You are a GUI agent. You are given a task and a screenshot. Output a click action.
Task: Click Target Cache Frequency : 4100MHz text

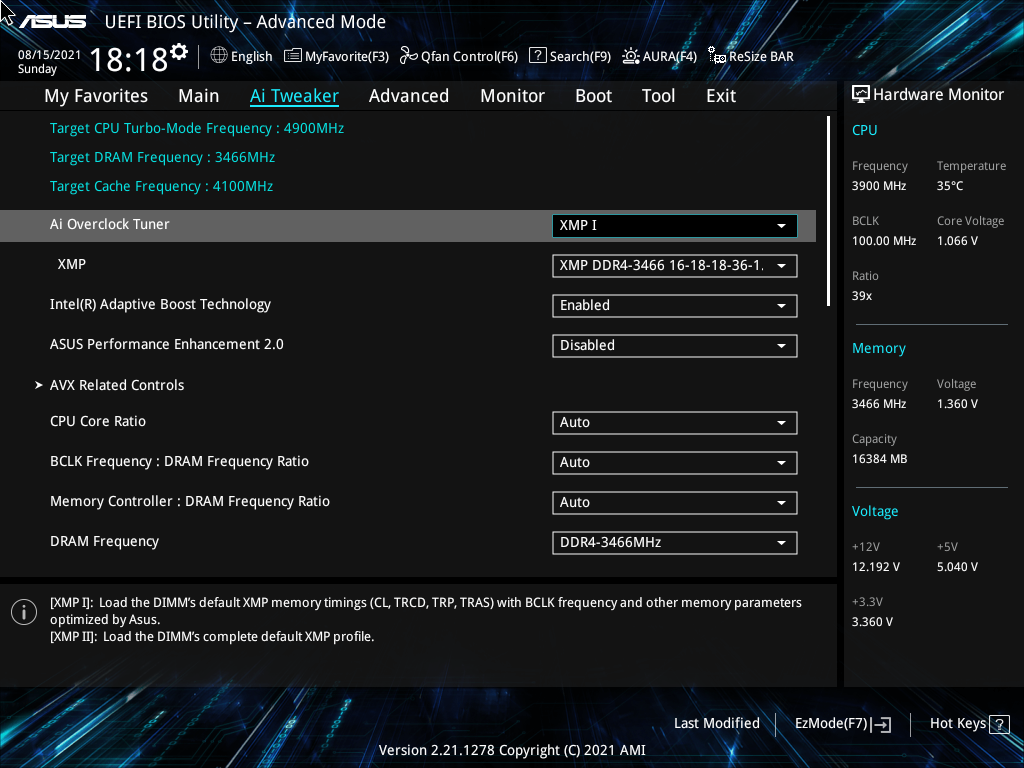[x=161, y=187]
